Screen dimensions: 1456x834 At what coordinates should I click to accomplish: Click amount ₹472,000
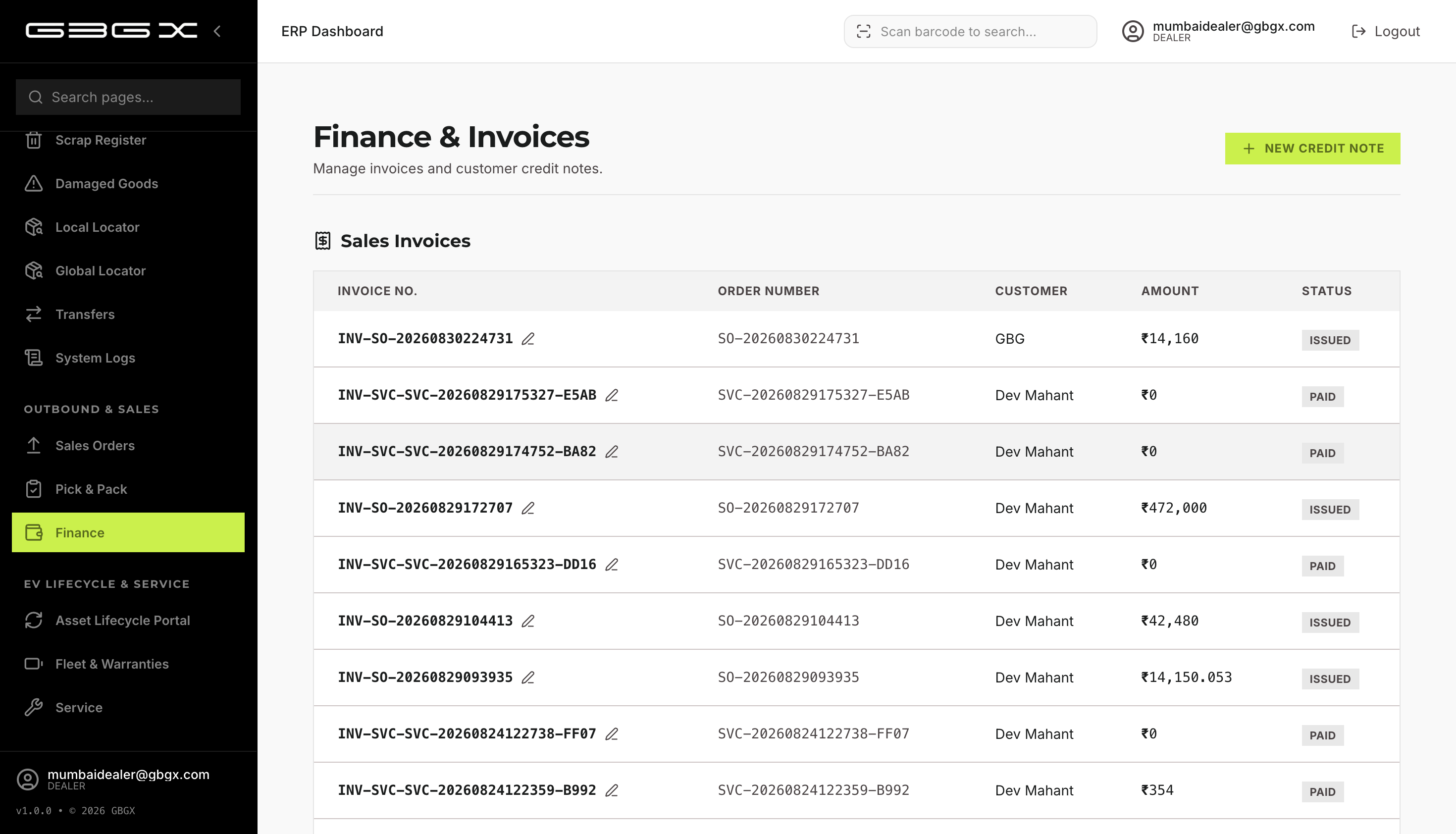tap(1174, 508)
